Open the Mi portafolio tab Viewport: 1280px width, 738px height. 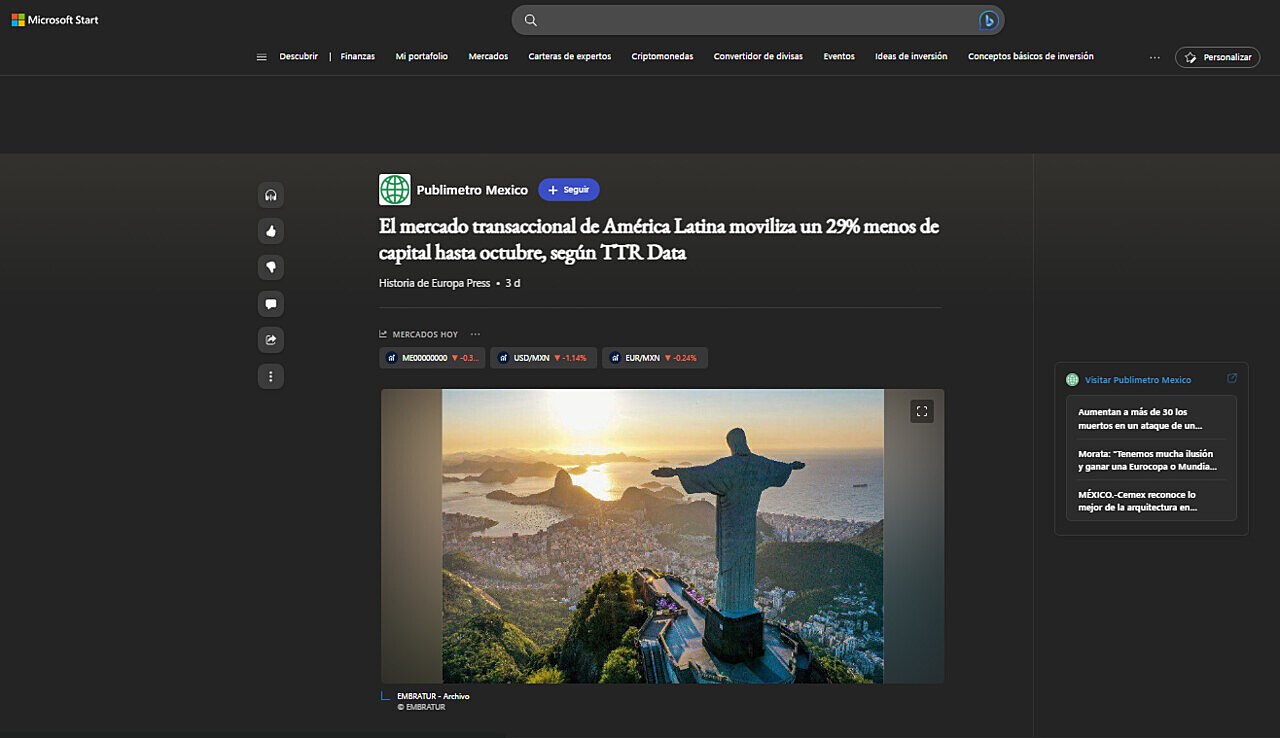tap(422, 57)
